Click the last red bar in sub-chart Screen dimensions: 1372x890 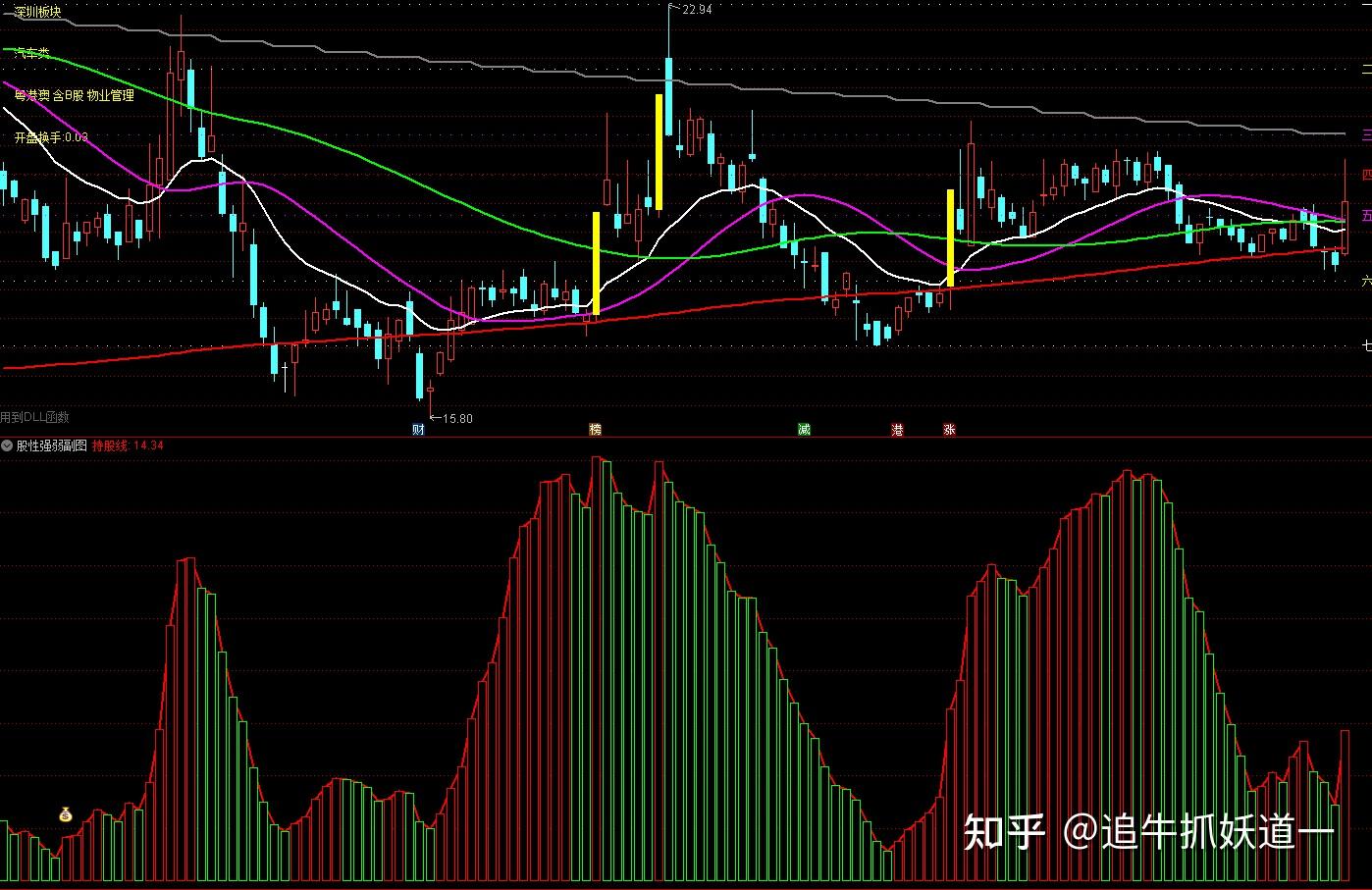tap(1346, 805)
